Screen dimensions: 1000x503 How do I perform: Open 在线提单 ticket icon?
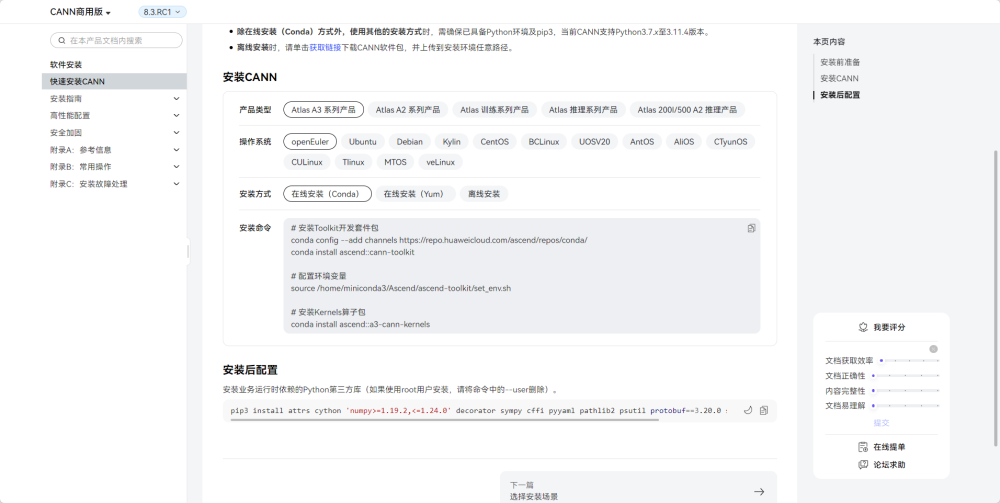click(864, 447)
